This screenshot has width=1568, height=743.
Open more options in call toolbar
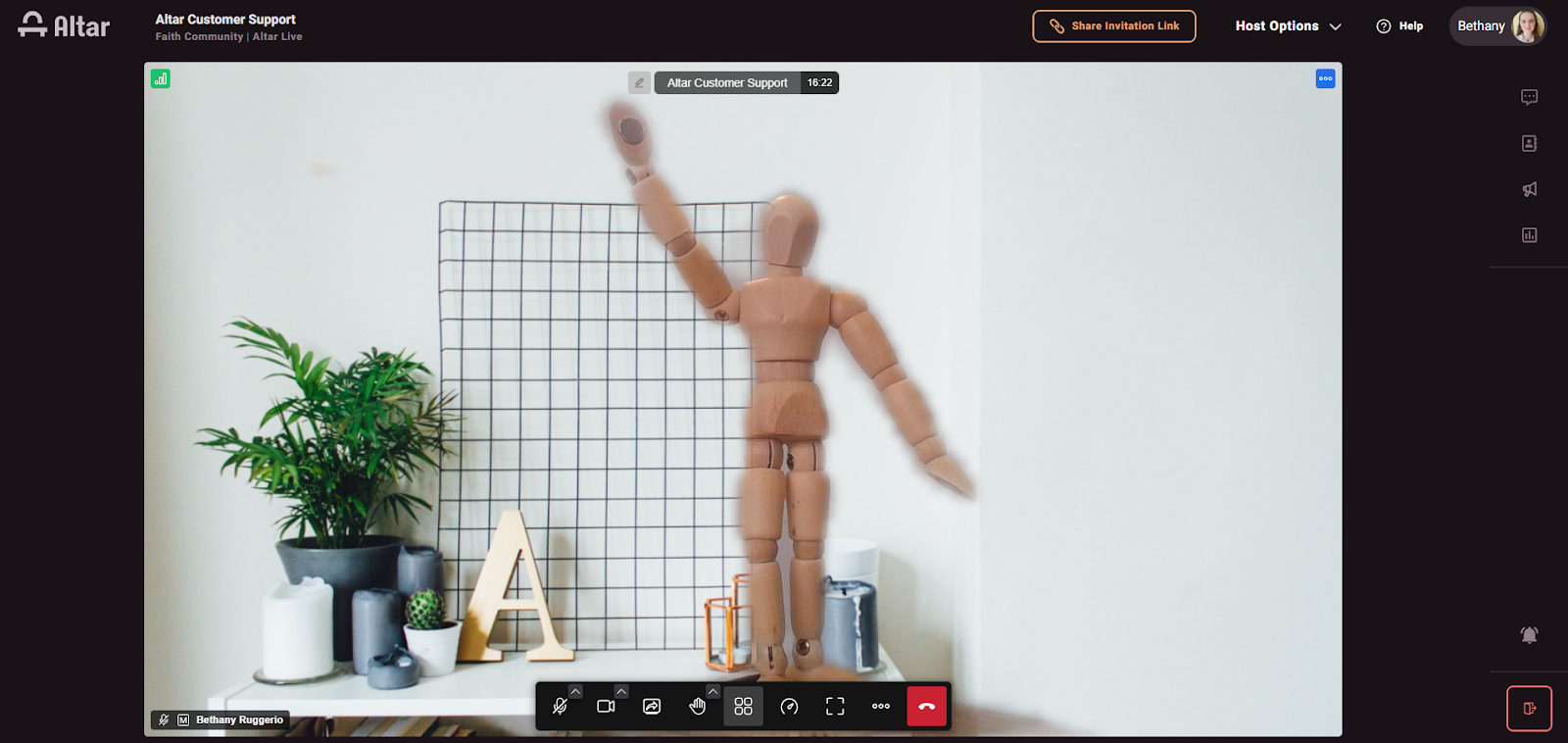pyautogui.click(x=881, y=707)
